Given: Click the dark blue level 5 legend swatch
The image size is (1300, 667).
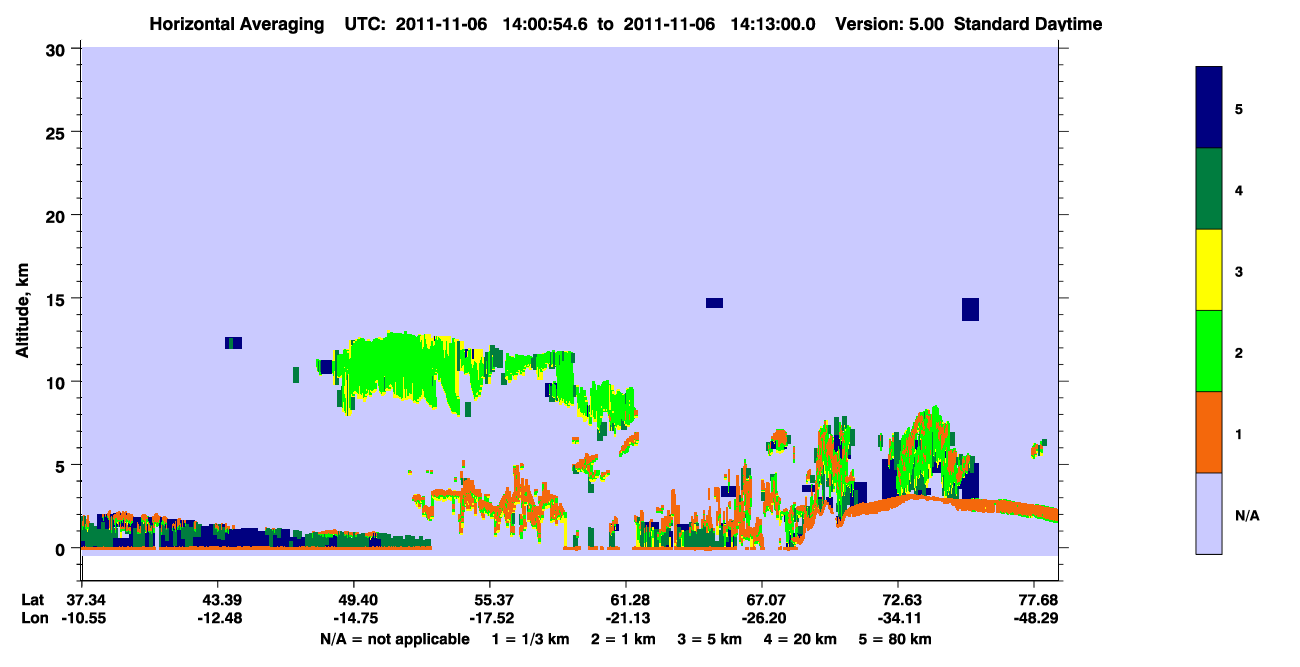Looking at the screenshot, I should tap(1209, 108).
